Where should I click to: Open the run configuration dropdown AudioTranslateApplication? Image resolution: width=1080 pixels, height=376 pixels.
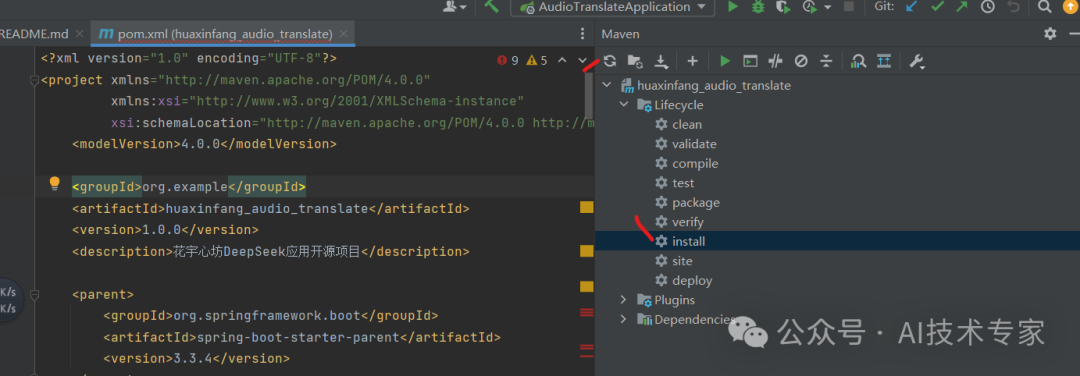click(x=612, y=7)
